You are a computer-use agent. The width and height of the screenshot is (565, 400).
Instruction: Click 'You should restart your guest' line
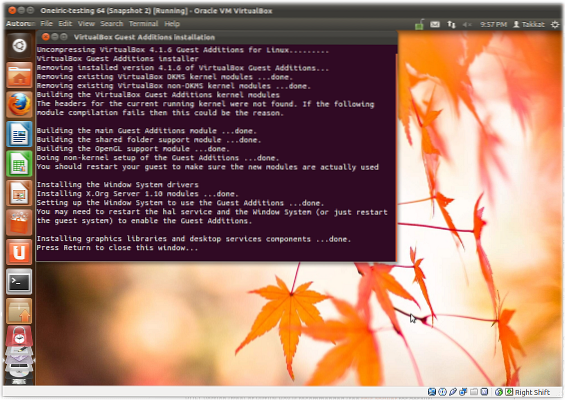point(208,167)
